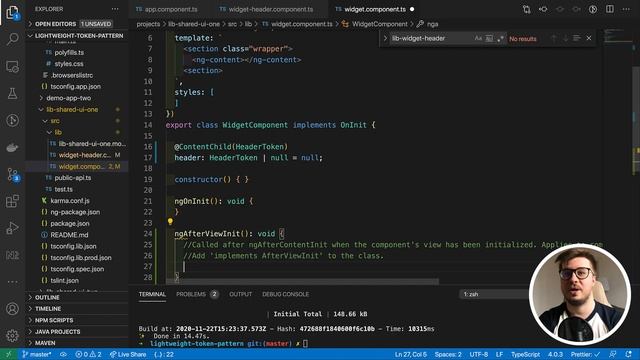The image size is (640, 360).
Task: Open the Testing flask view
Action: click(x=13, y=93)
